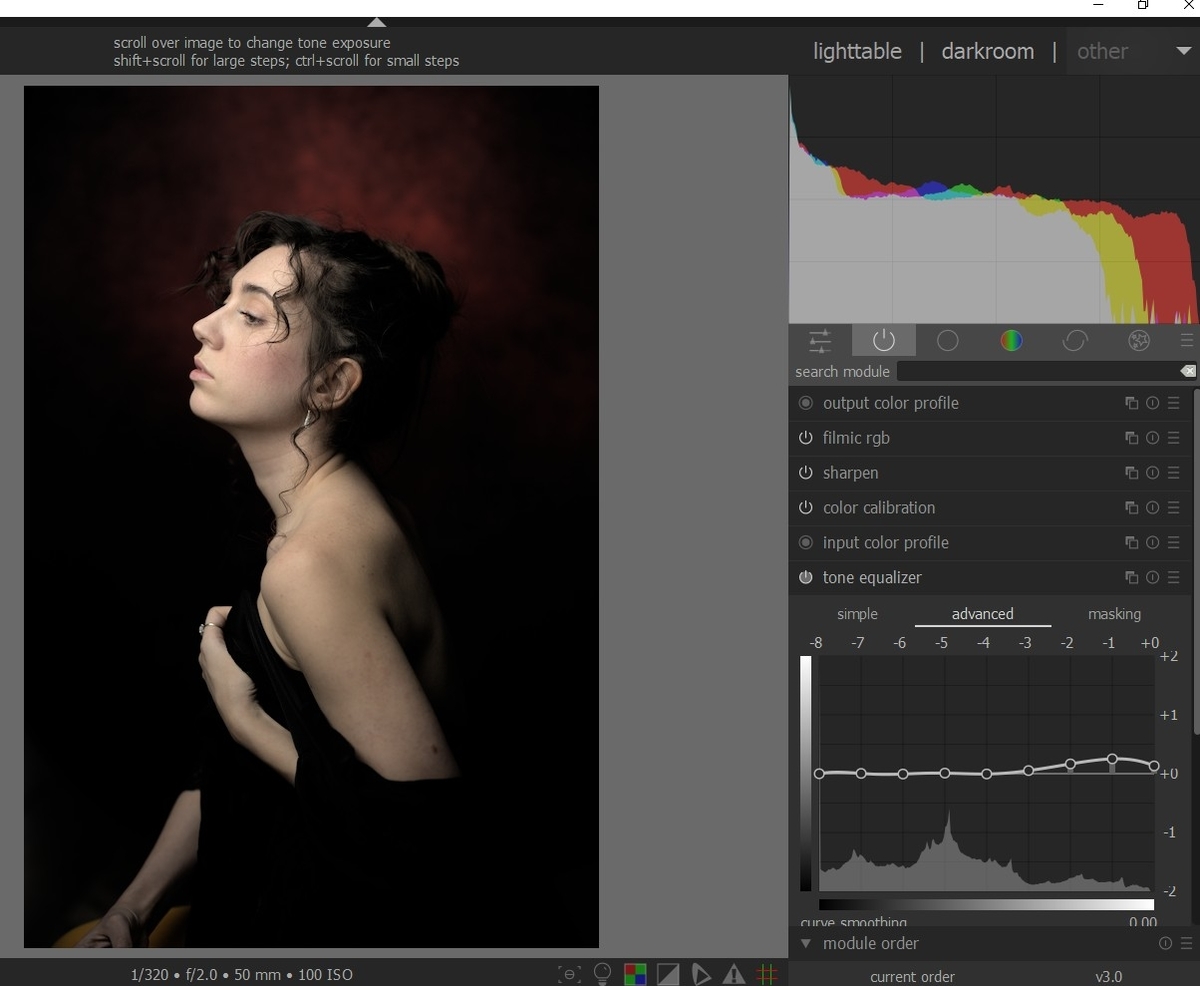Screen dimensions: 1200x986
Task: Open color calibration presets menu
Action: 1174,508
